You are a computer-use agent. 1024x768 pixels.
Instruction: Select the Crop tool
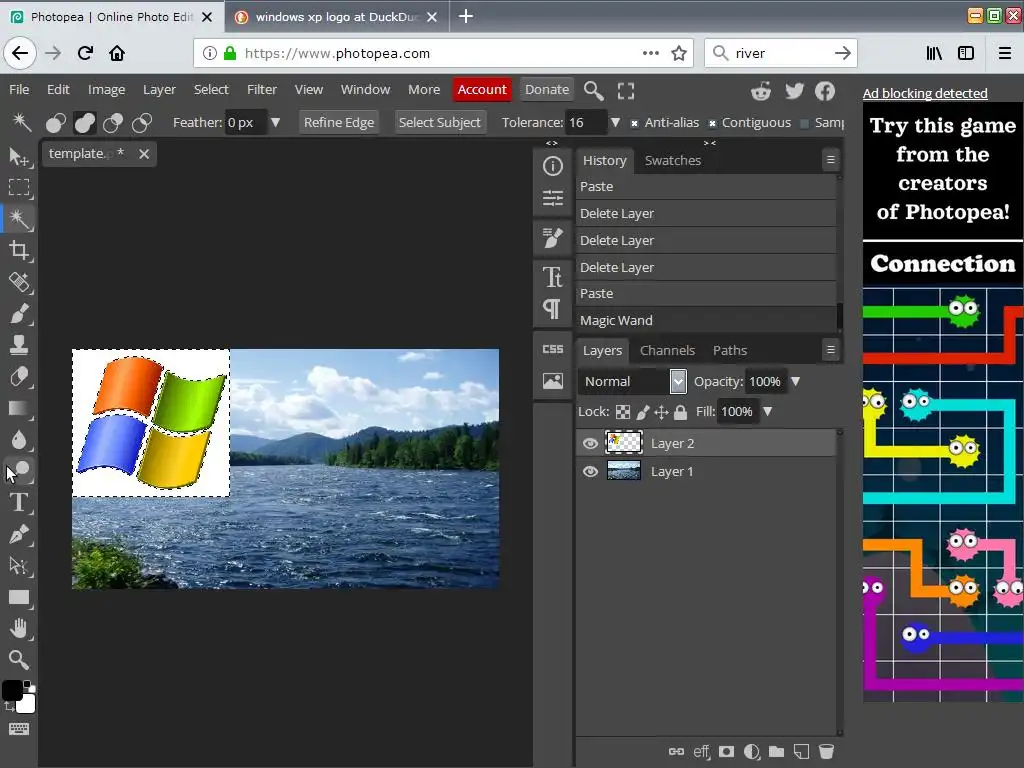coord(18,250)
